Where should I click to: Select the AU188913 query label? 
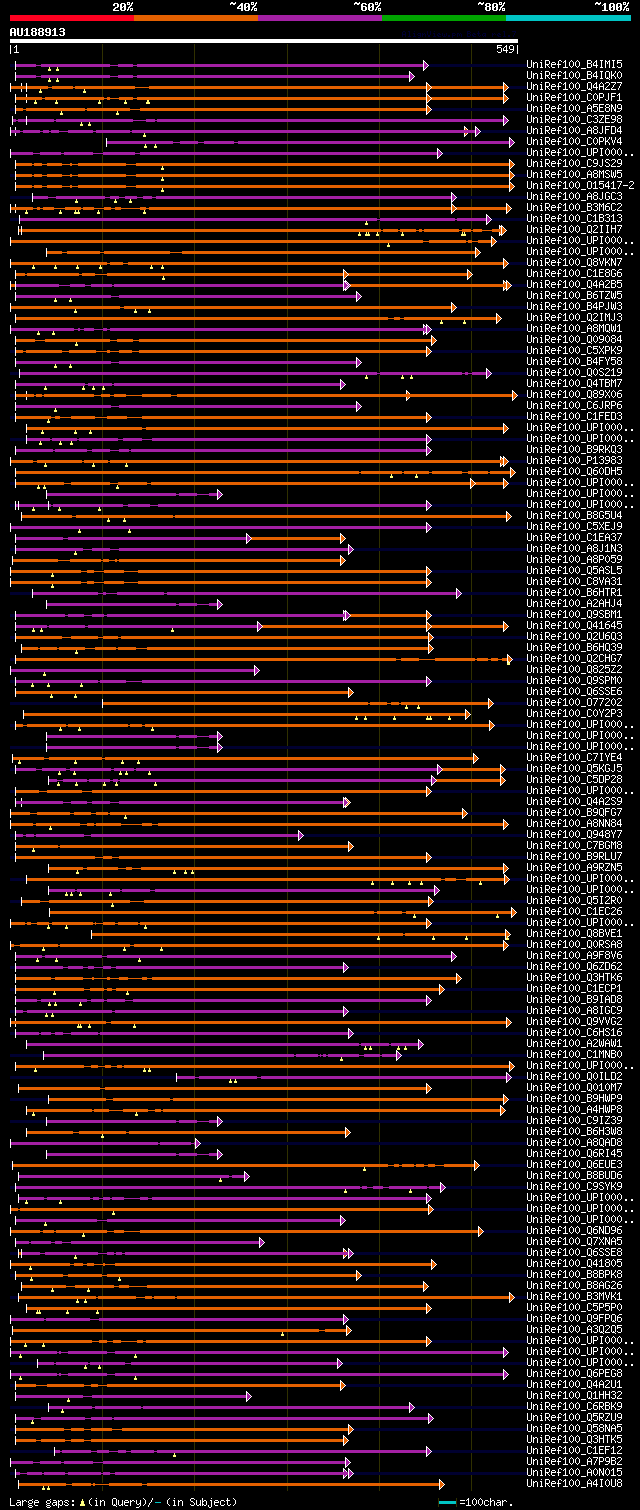click(38, 32)
